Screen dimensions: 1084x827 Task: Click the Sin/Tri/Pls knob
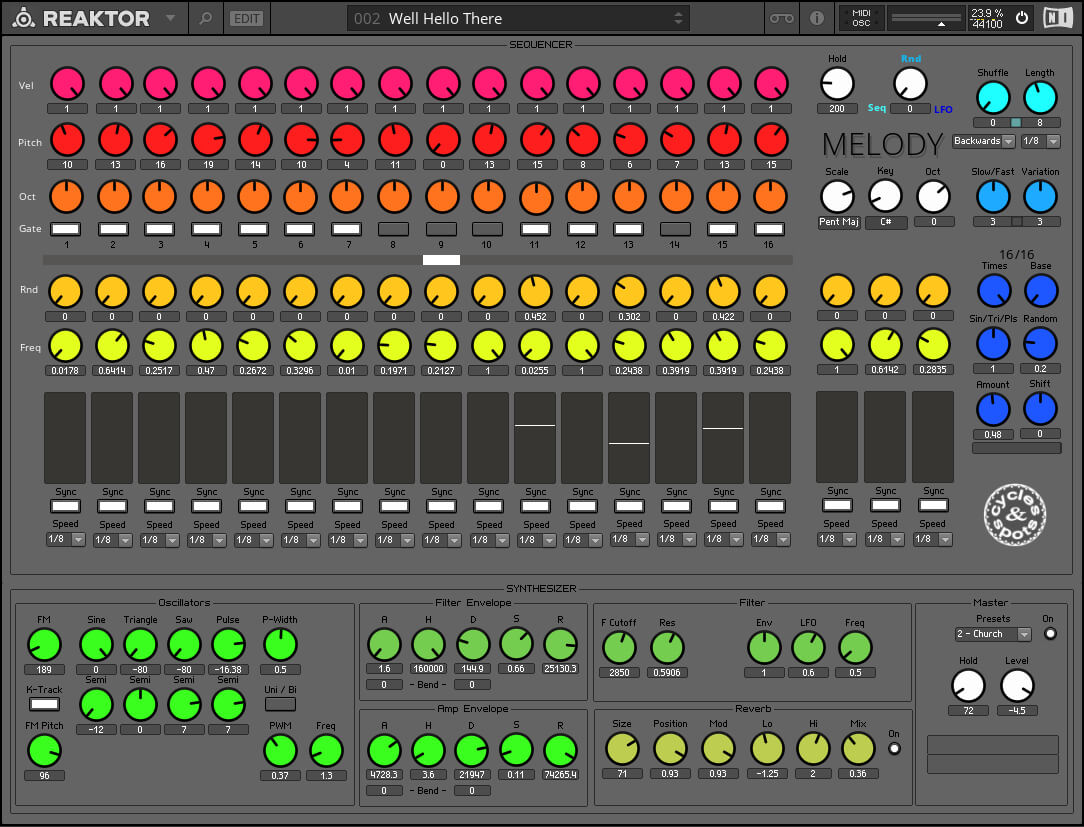coord(993,343)
